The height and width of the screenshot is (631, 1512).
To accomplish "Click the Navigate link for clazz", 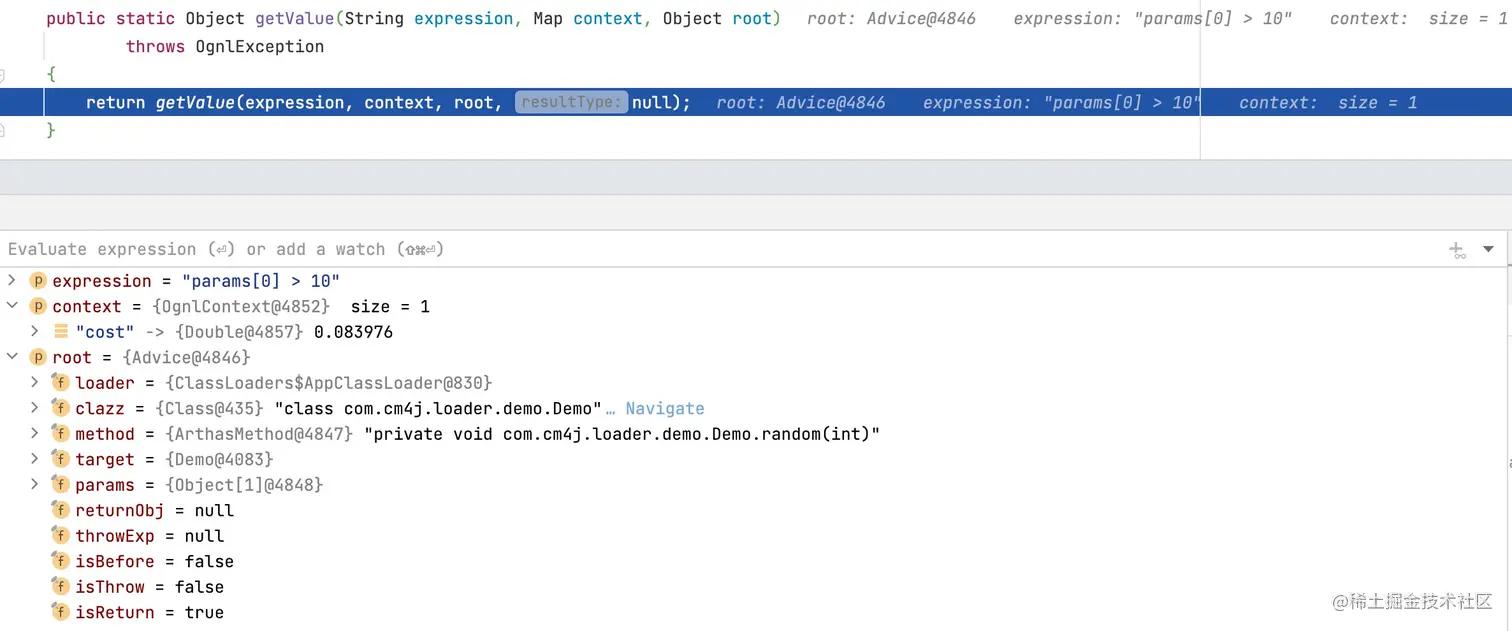I will (x=664, y=408).
